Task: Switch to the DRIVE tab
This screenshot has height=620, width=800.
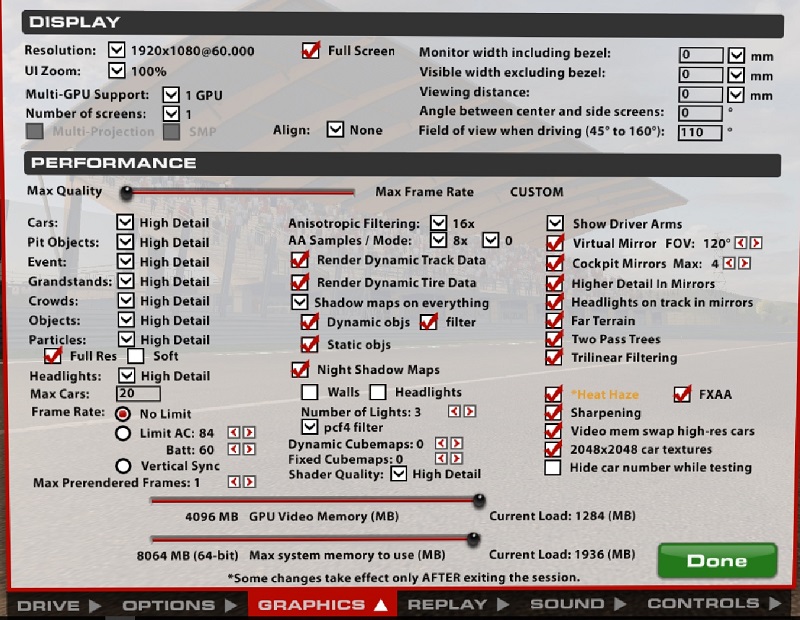Action: (59, 606)
